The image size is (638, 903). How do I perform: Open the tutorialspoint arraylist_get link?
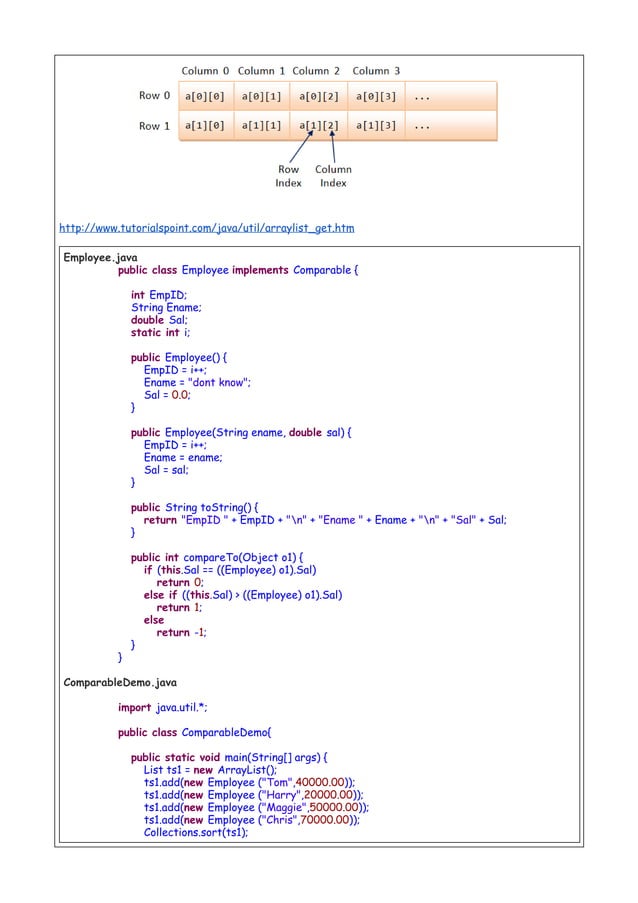pos(207,228)
